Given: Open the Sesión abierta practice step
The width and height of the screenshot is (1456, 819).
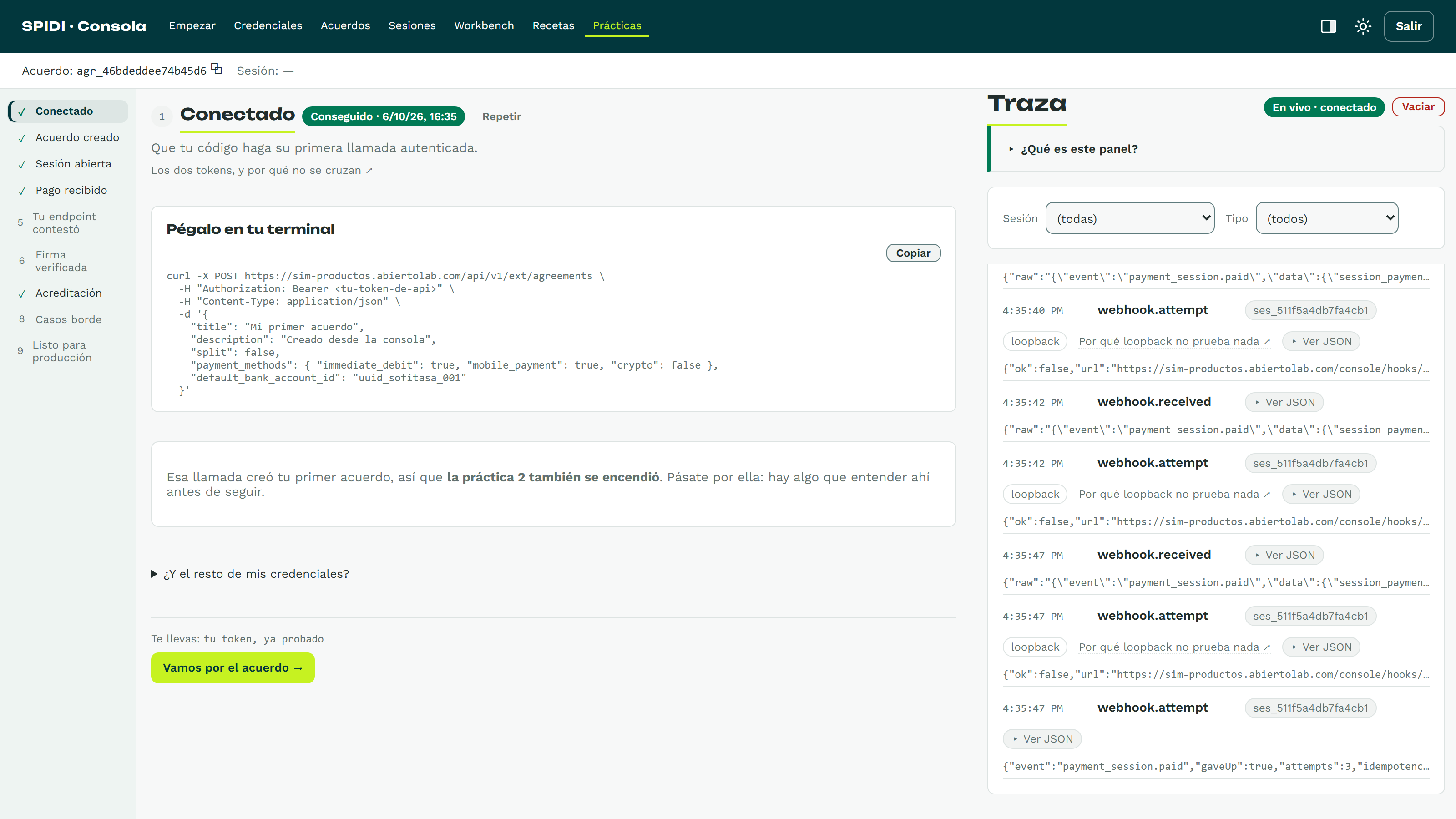Looking at the screenshot, I should coord(68,164).
